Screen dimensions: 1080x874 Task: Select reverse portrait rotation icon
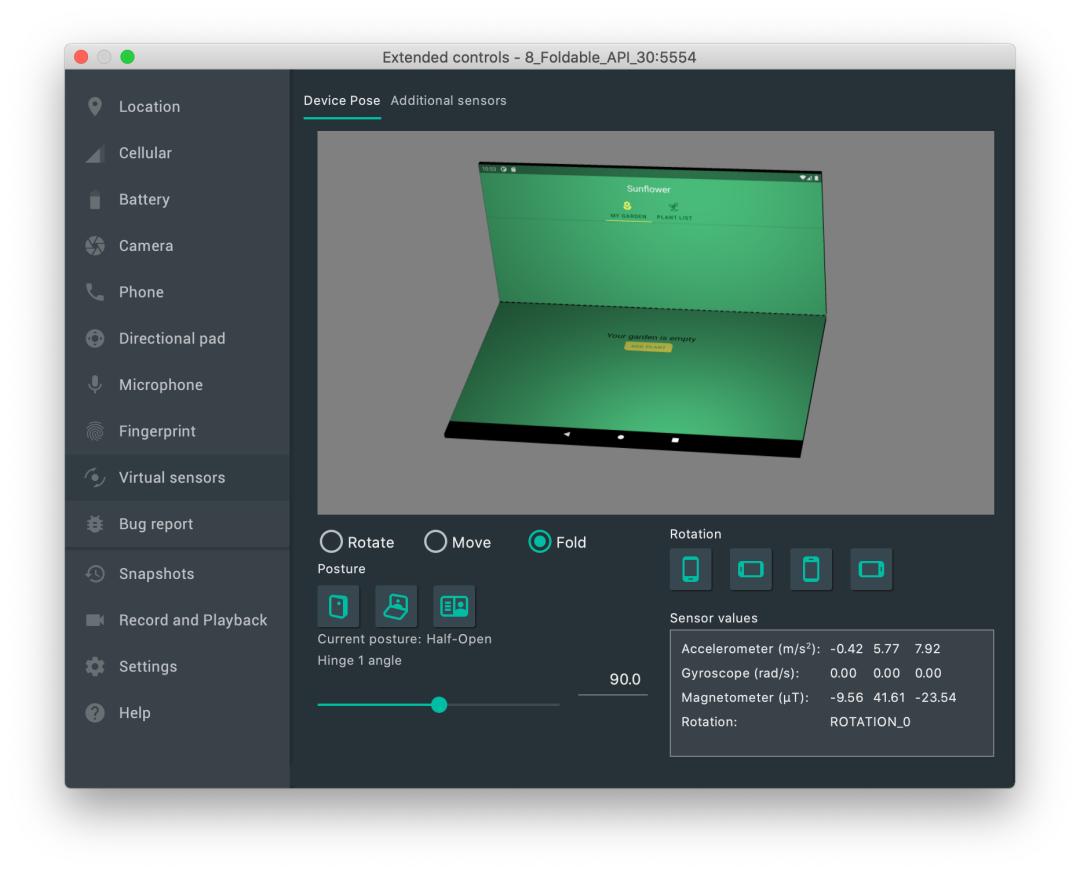[811, 569]
